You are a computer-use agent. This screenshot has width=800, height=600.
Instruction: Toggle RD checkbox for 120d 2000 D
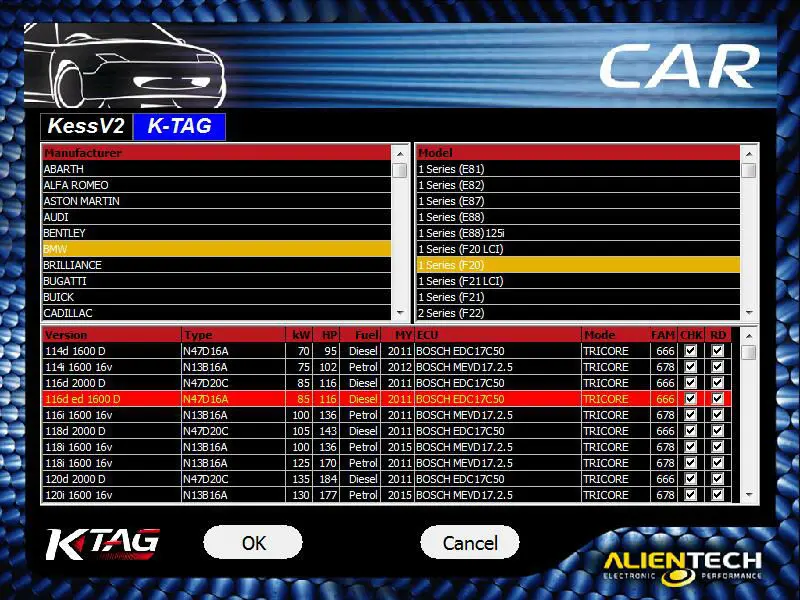tap(717, 479)
